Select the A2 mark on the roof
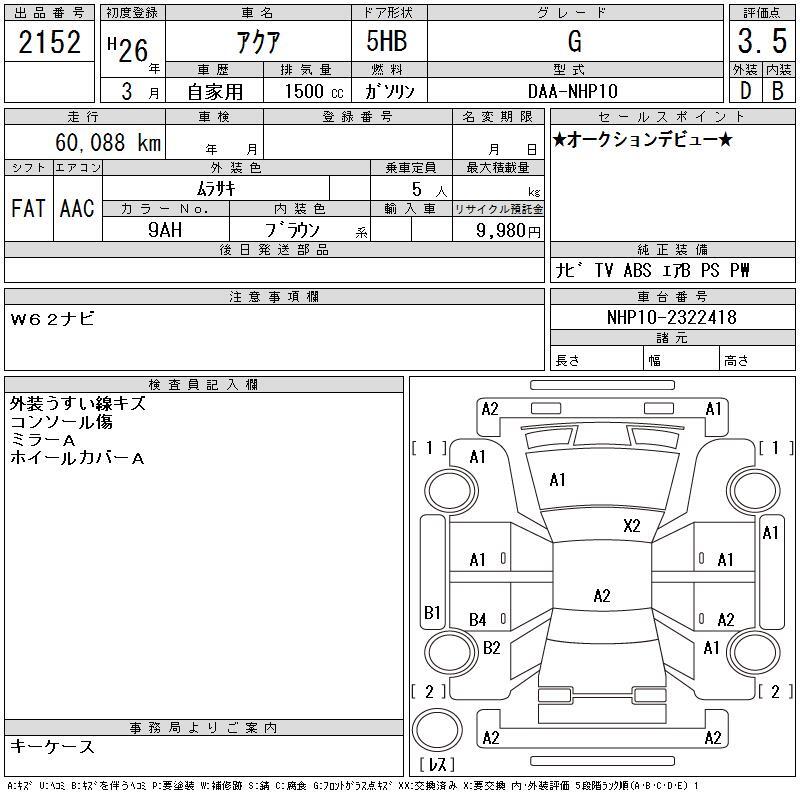Image resolution: width=800 pixels, height=800 pixels. point(602,595)
